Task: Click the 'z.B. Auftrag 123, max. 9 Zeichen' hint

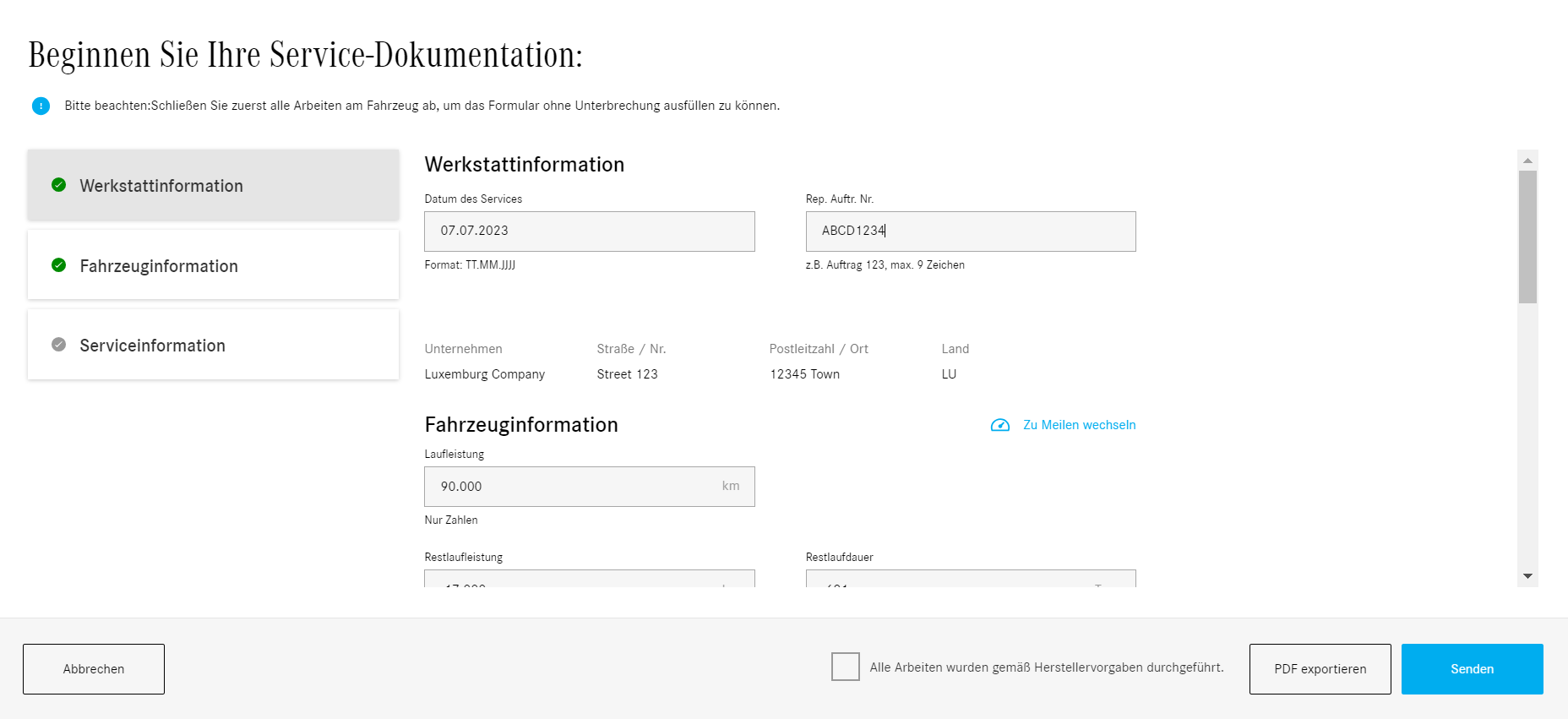Action: [885, 265]
